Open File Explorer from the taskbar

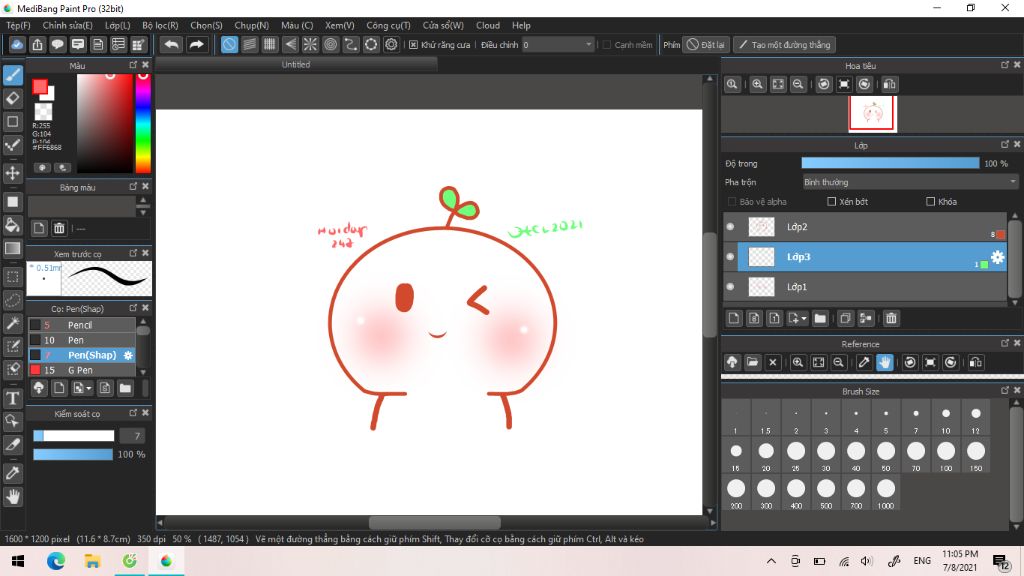93,561
